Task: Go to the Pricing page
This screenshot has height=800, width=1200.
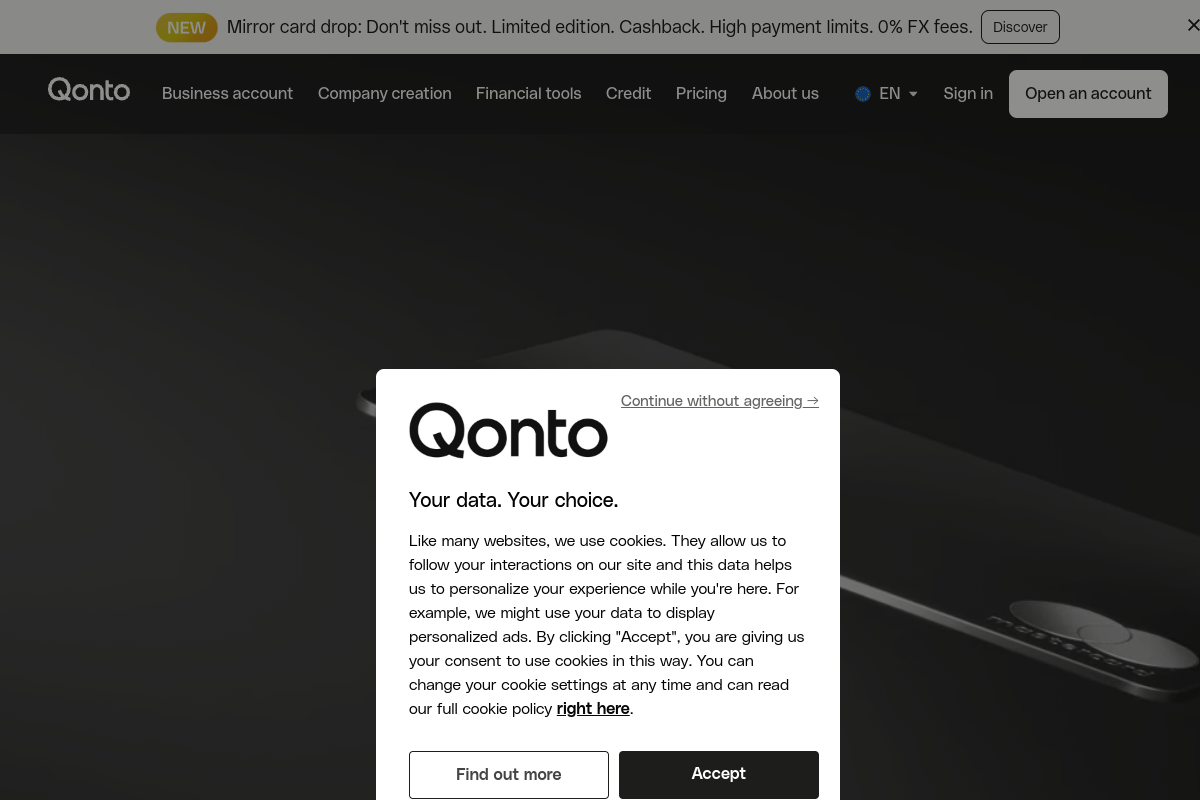Action: pos(701,93)
